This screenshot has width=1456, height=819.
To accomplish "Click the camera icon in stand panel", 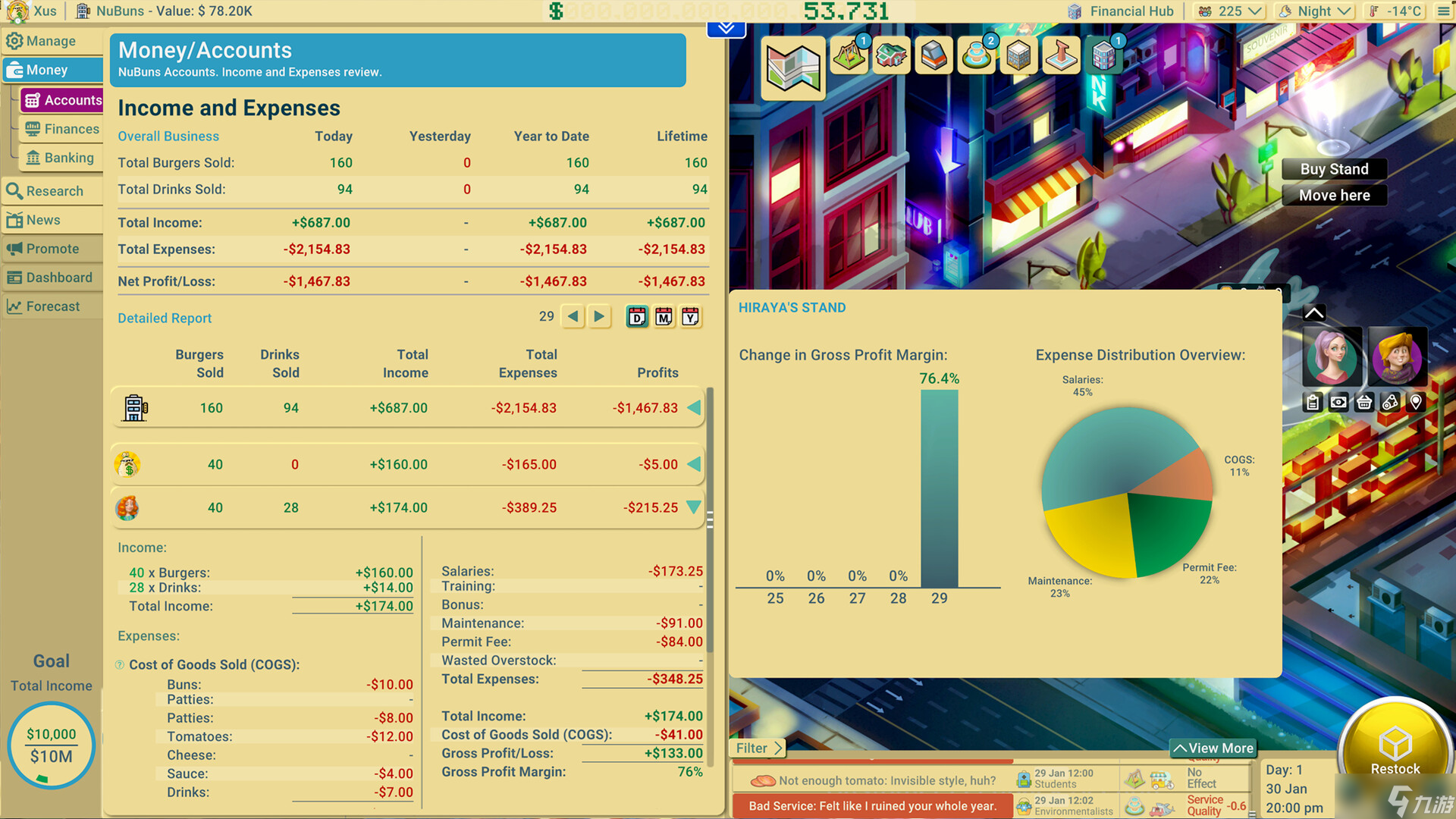I will click(x=1339, y=403).
